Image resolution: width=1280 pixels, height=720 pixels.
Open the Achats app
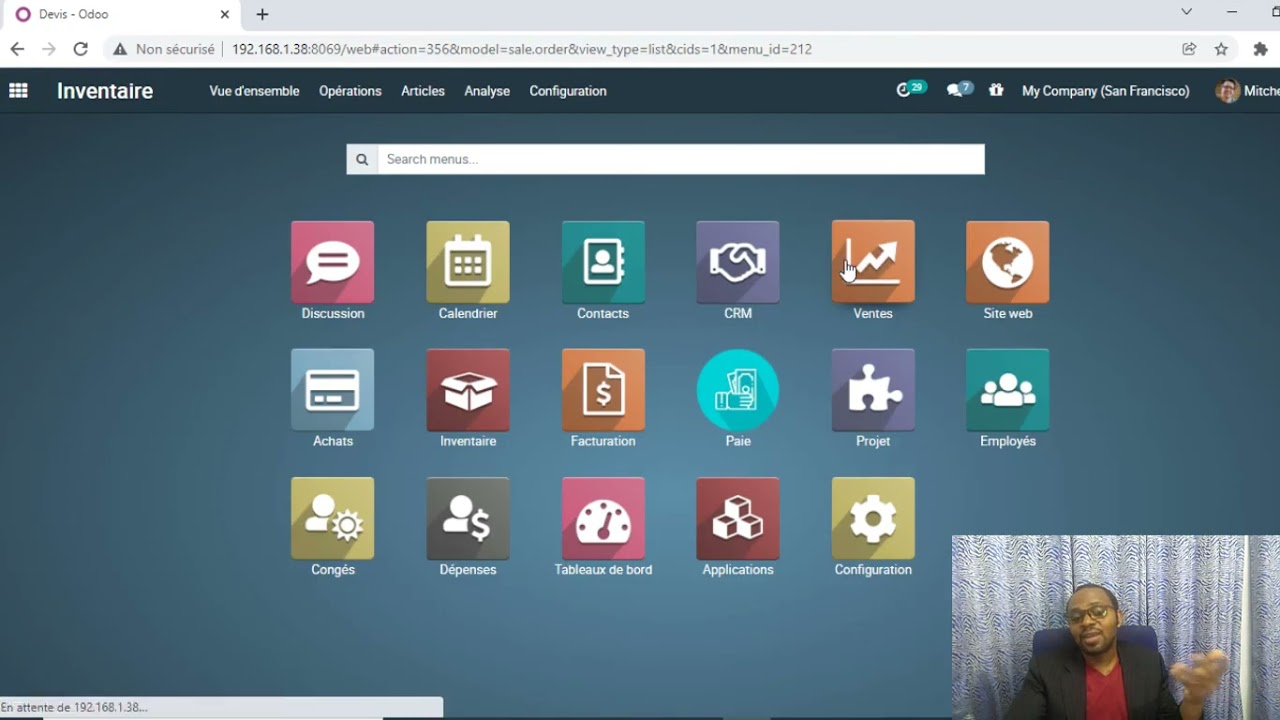click(x=333, y=390)
